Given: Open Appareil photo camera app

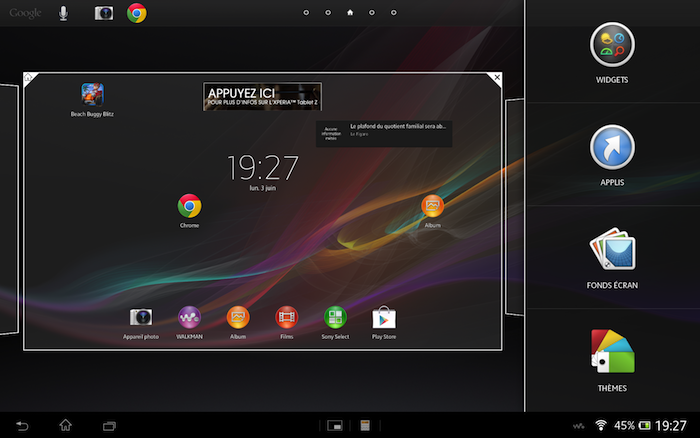Looking at the screenshot, I should click(x=141, y=318).
